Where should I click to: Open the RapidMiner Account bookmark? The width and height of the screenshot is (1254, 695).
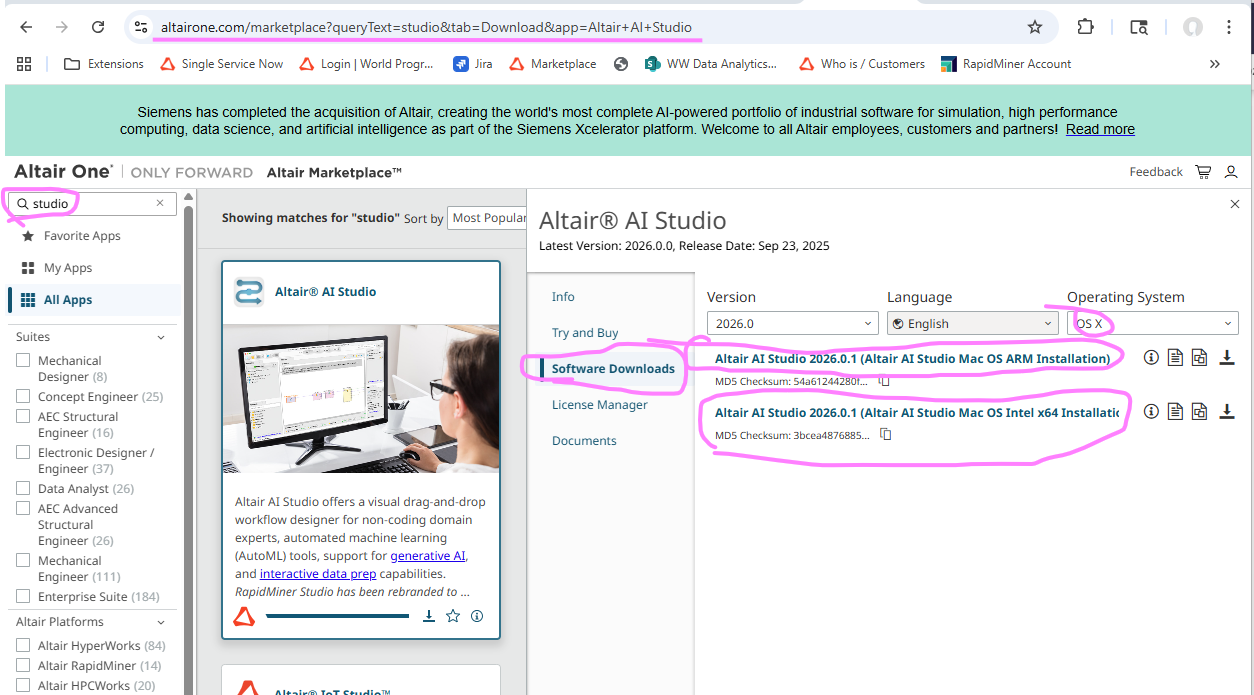1005,64
